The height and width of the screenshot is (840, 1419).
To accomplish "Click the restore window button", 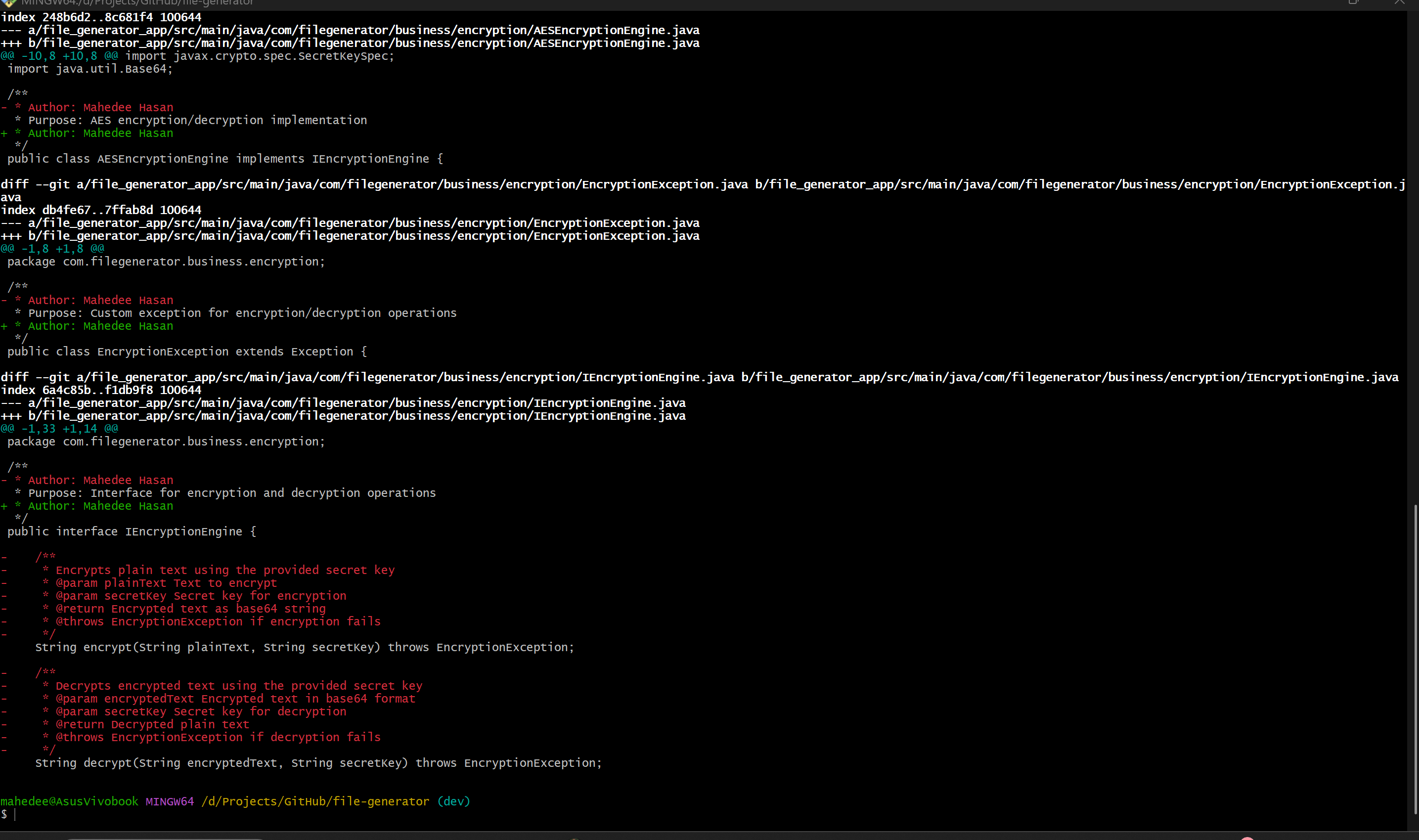I will coord(1353,2).
